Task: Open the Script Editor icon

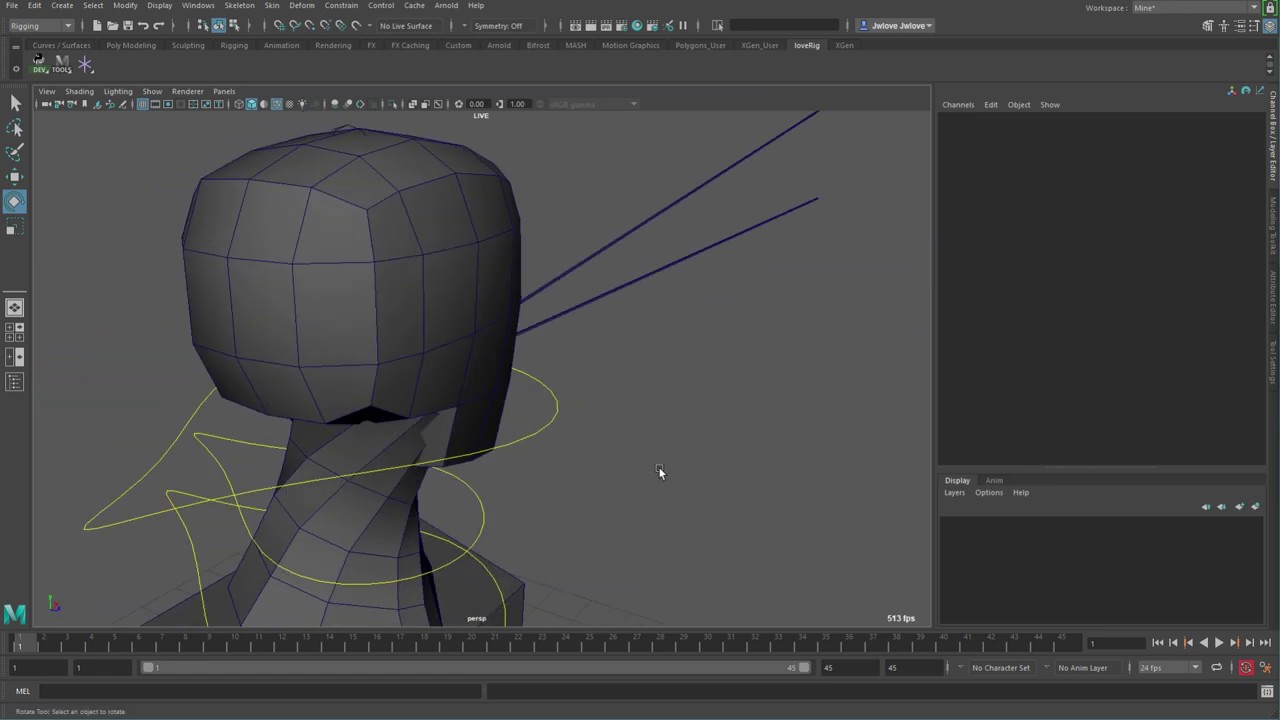Action: 1267,691
